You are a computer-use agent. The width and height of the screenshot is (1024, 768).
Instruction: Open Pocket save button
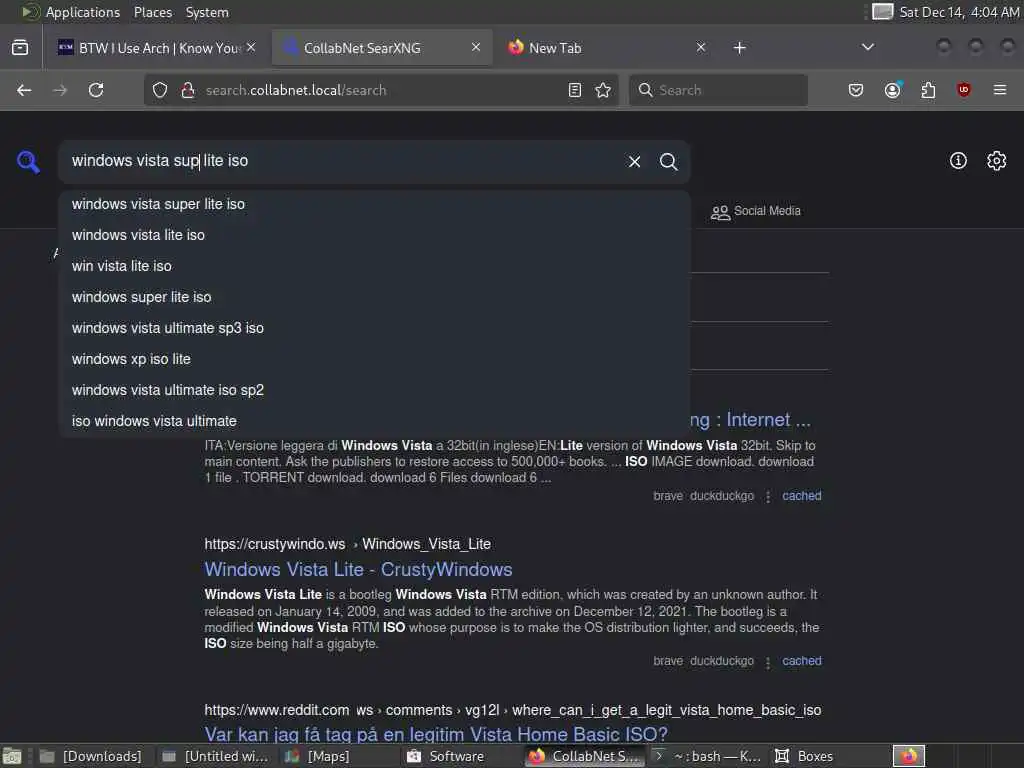click(x=856, y=90)
